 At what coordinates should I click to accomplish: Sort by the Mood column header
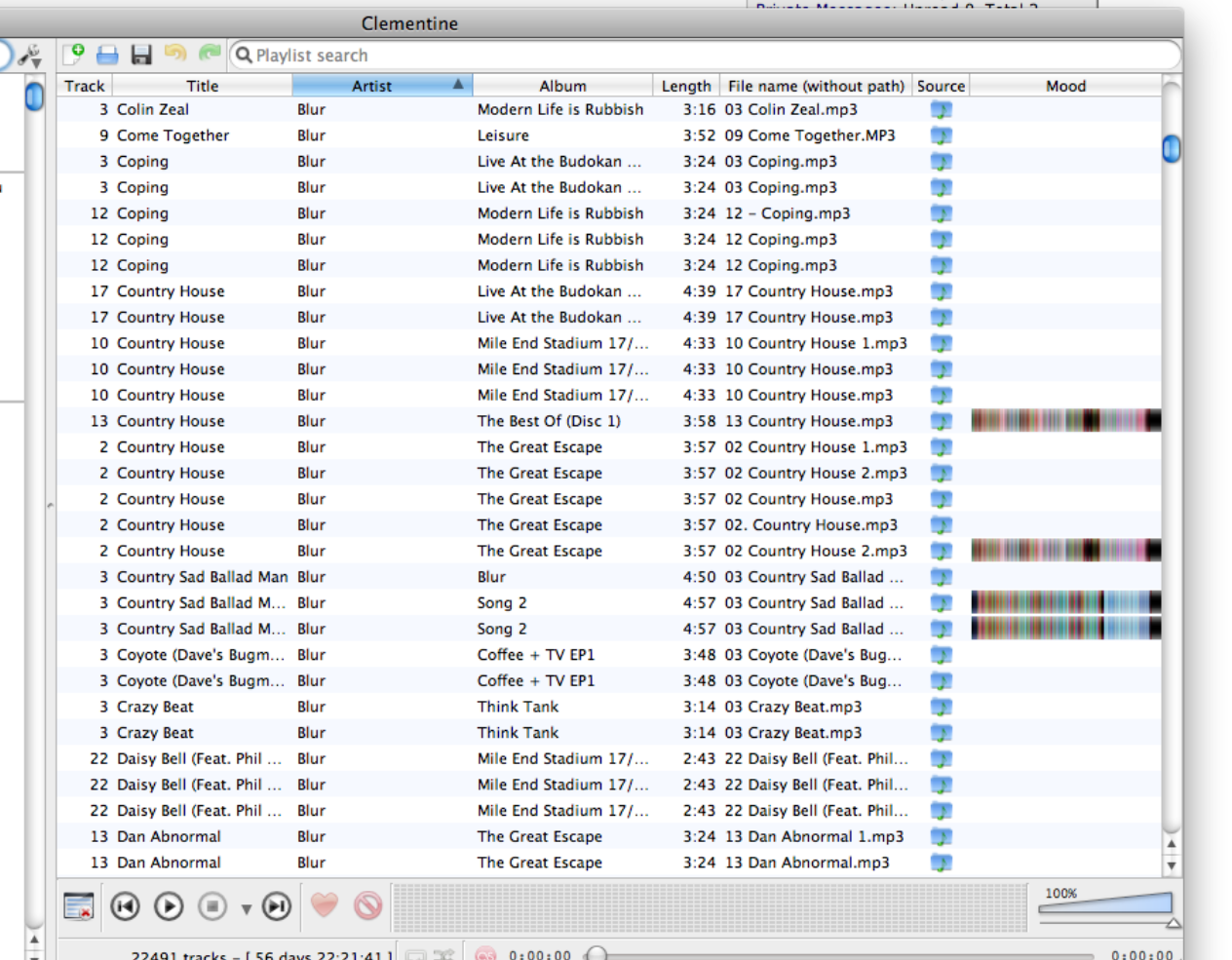pyautogui.click(x=1065, y=86)
